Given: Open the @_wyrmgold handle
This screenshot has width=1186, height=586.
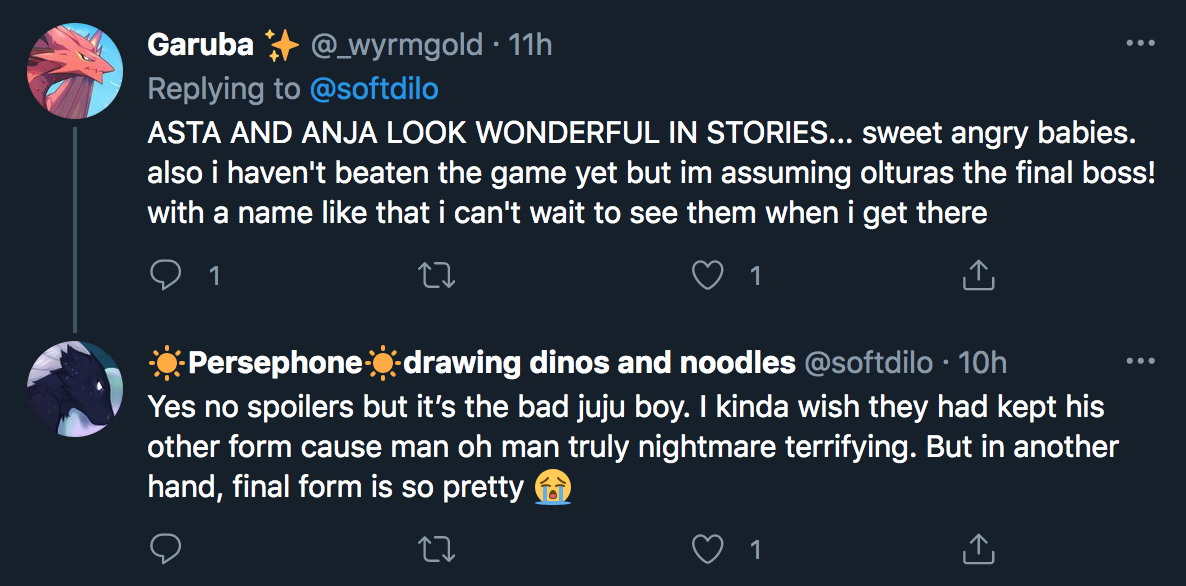Looking at the screenshot, I should (397, 45).
